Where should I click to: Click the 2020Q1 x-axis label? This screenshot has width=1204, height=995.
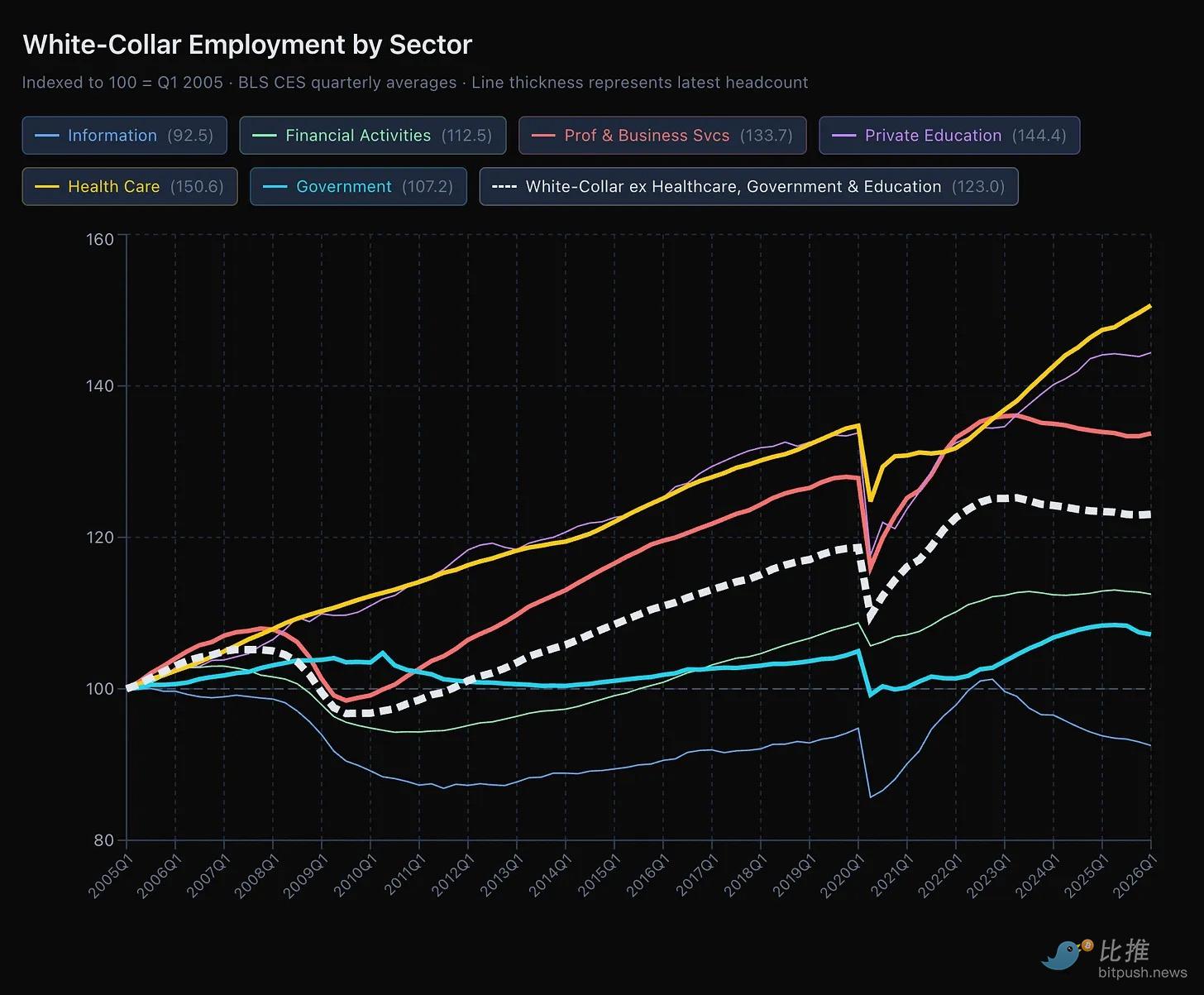(842, 878)
